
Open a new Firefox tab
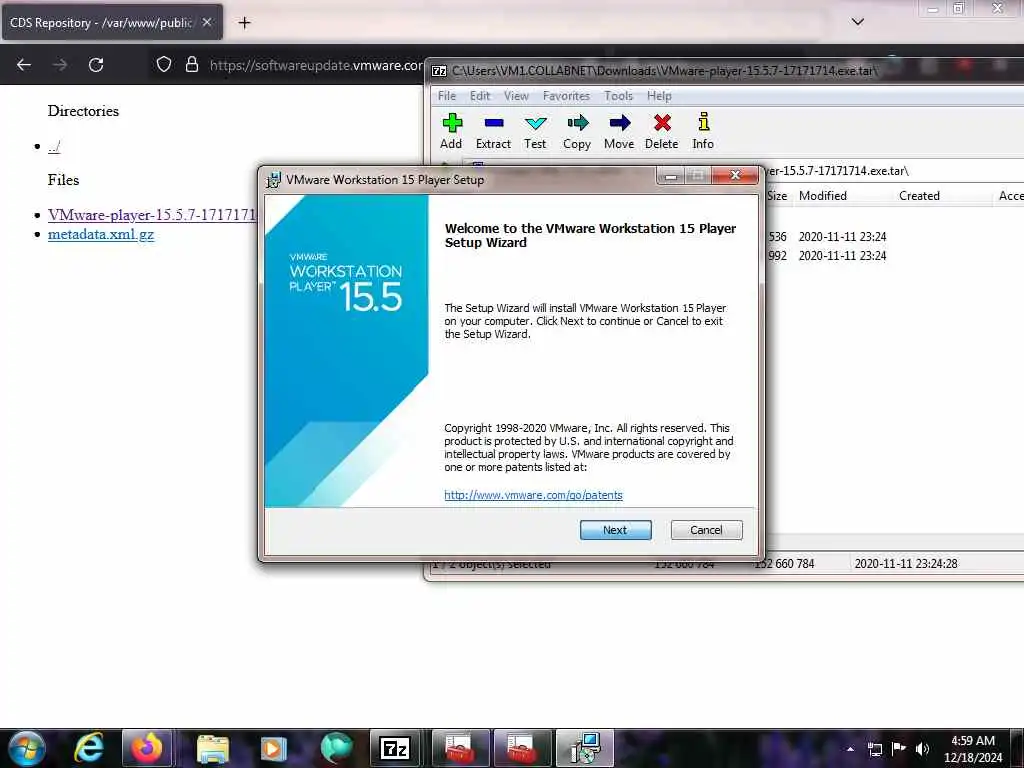click(x=244, y=23)
